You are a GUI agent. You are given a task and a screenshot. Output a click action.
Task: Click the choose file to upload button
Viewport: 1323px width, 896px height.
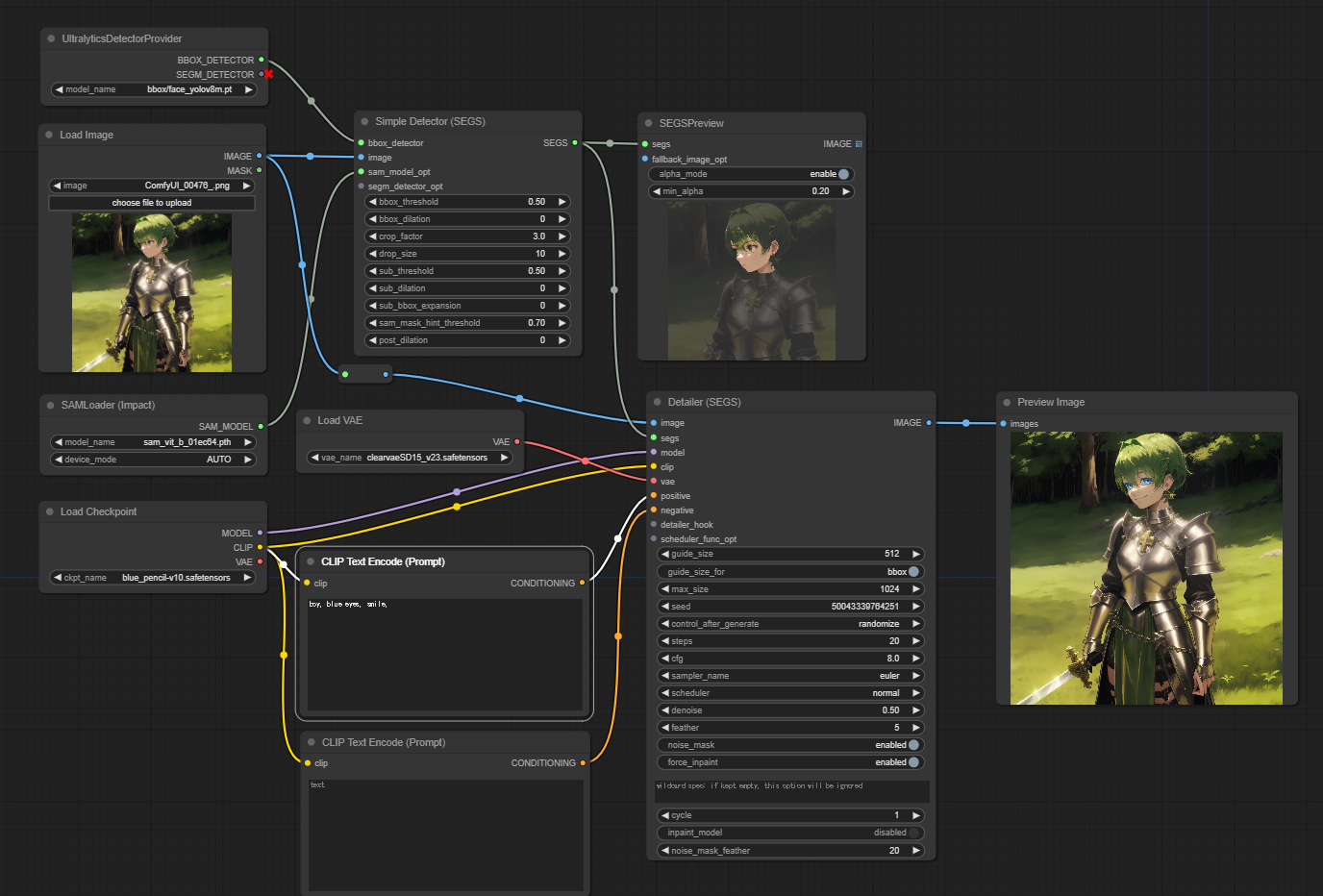coord(152,203)
